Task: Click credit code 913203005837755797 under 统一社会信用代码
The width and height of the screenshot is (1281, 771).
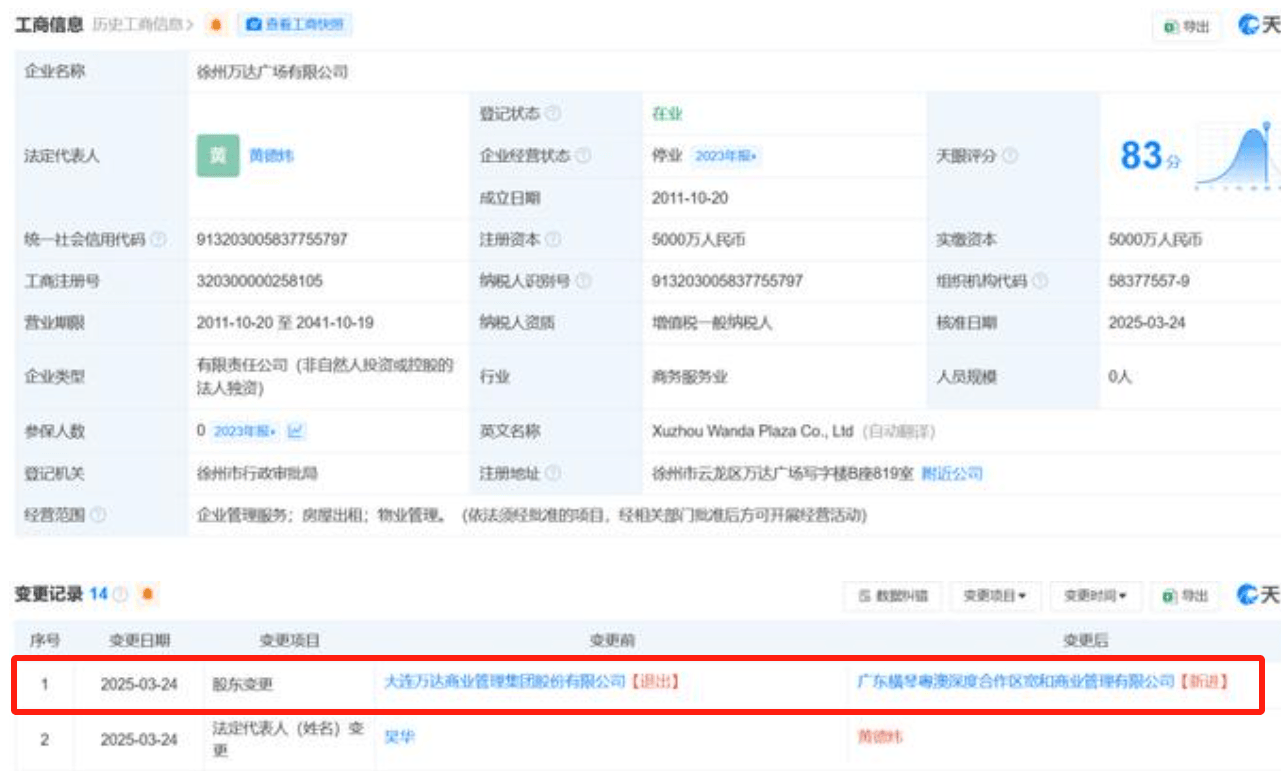Action: click(272, 240)
